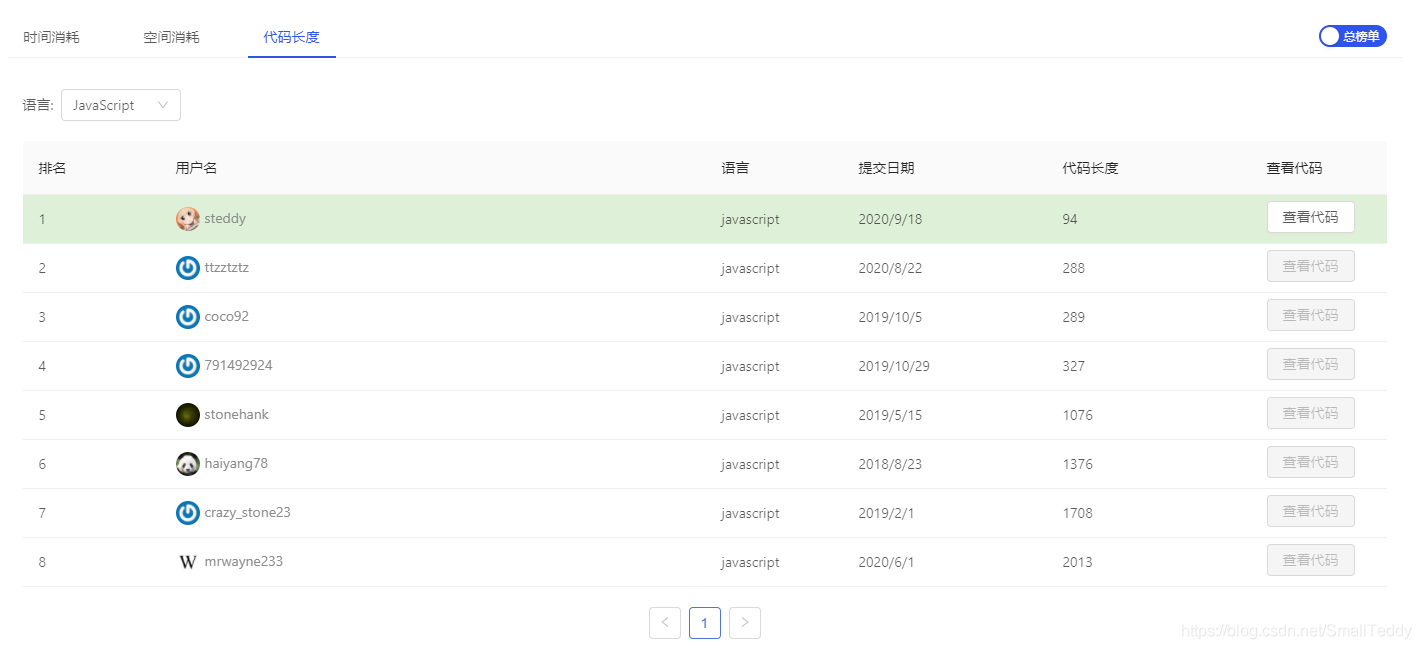Open ttzztztz's user profile link
Image resolution: width=1421 pixels, height=649 pixels.
coord(227,267)
